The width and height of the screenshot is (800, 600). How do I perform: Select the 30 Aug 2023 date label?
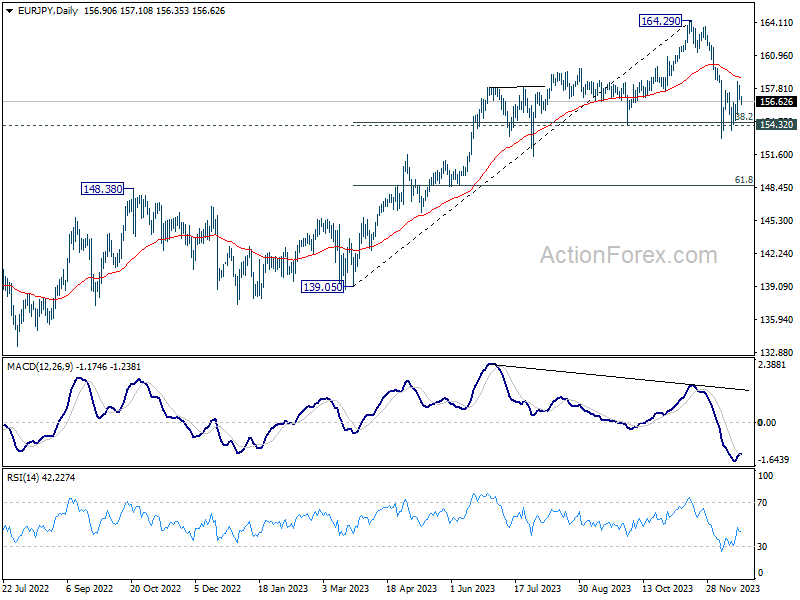(605, 588)
